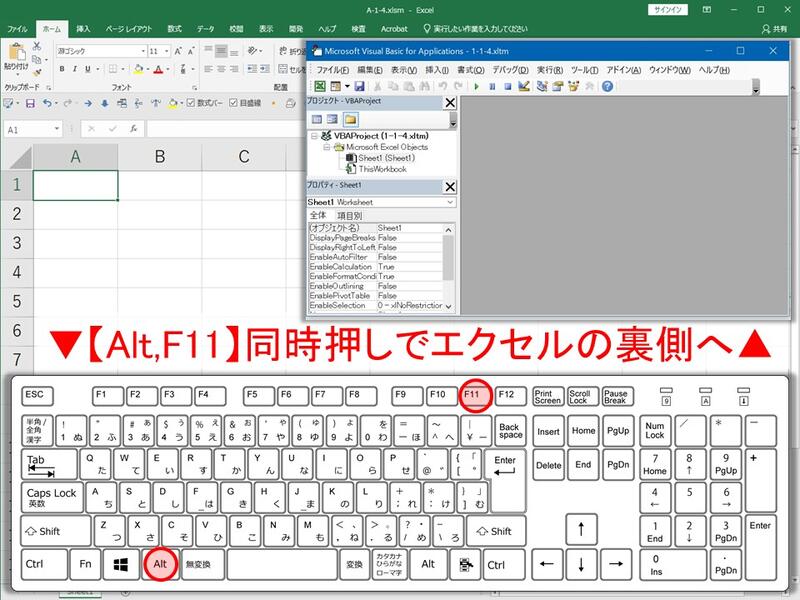Click the 実行したい作業を入力してください search box
Viewport: 800px width, 600px height.
(476, 29)
